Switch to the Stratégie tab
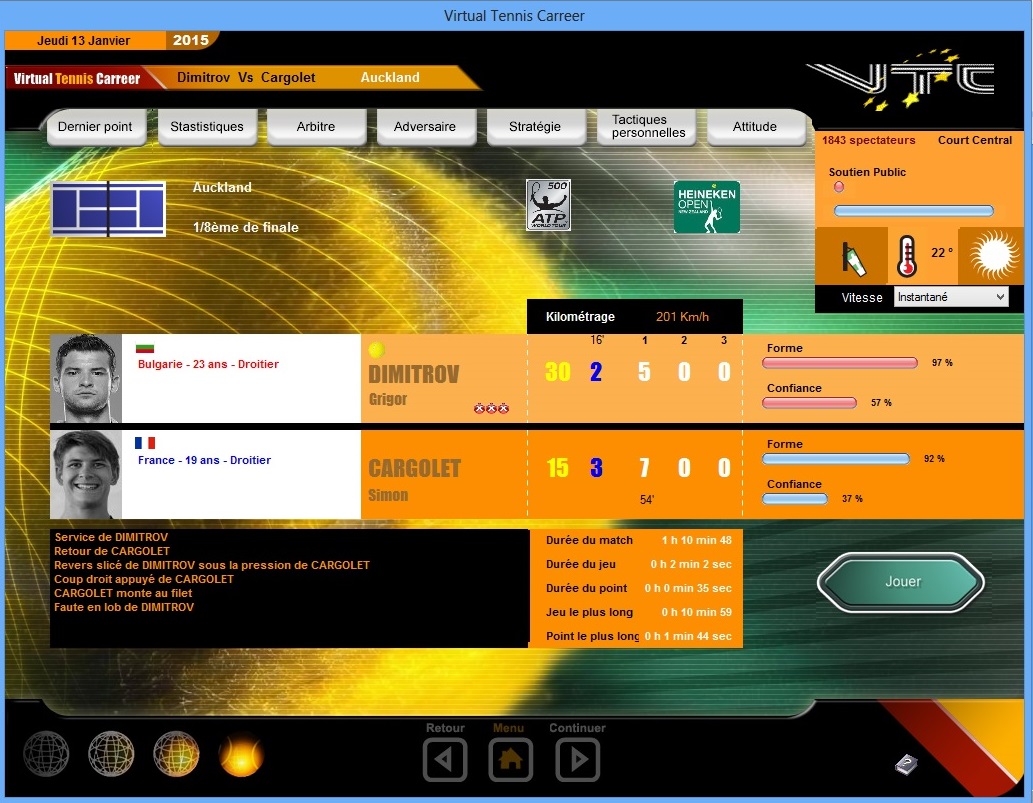The height and width of the screenshot is (803, 1033). (535, 127)
